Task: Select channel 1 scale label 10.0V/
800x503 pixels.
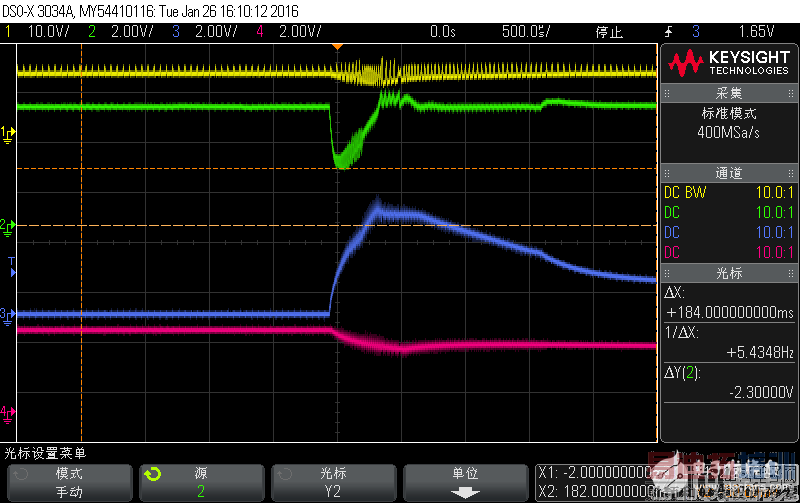Action: pos(48,32)
